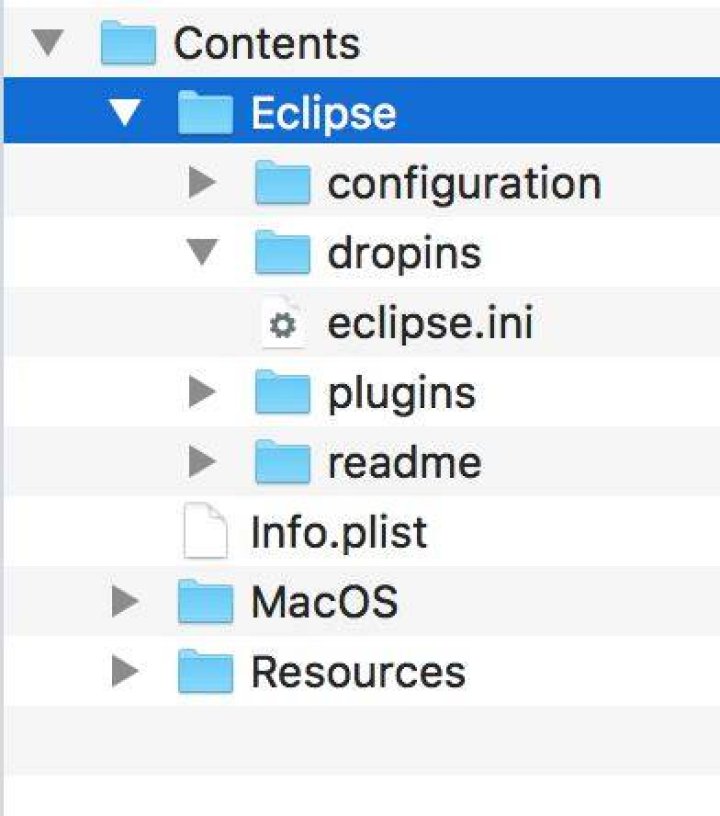The width and height of the screenshot is (720, 816).
Task: Expand the plugins folder triangle
Action: pos(202,391)
